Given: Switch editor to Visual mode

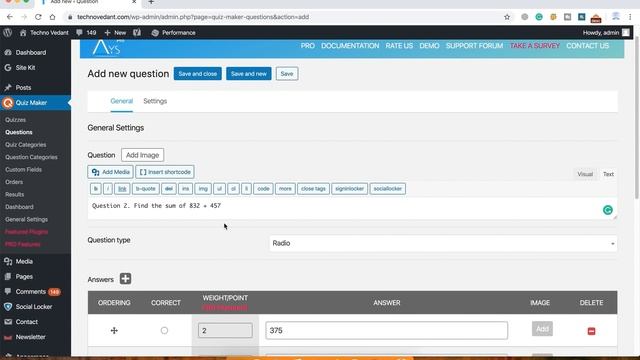Looking at the screenshot, I should click(585, 174).
